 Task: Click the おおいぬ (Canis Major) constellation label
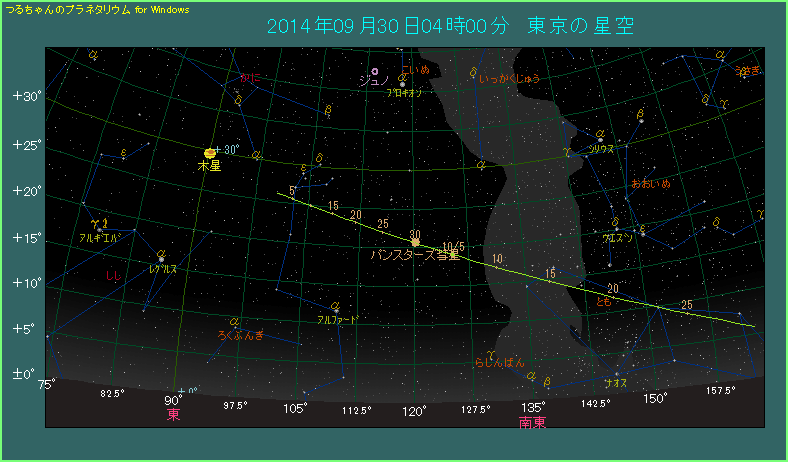650,184
